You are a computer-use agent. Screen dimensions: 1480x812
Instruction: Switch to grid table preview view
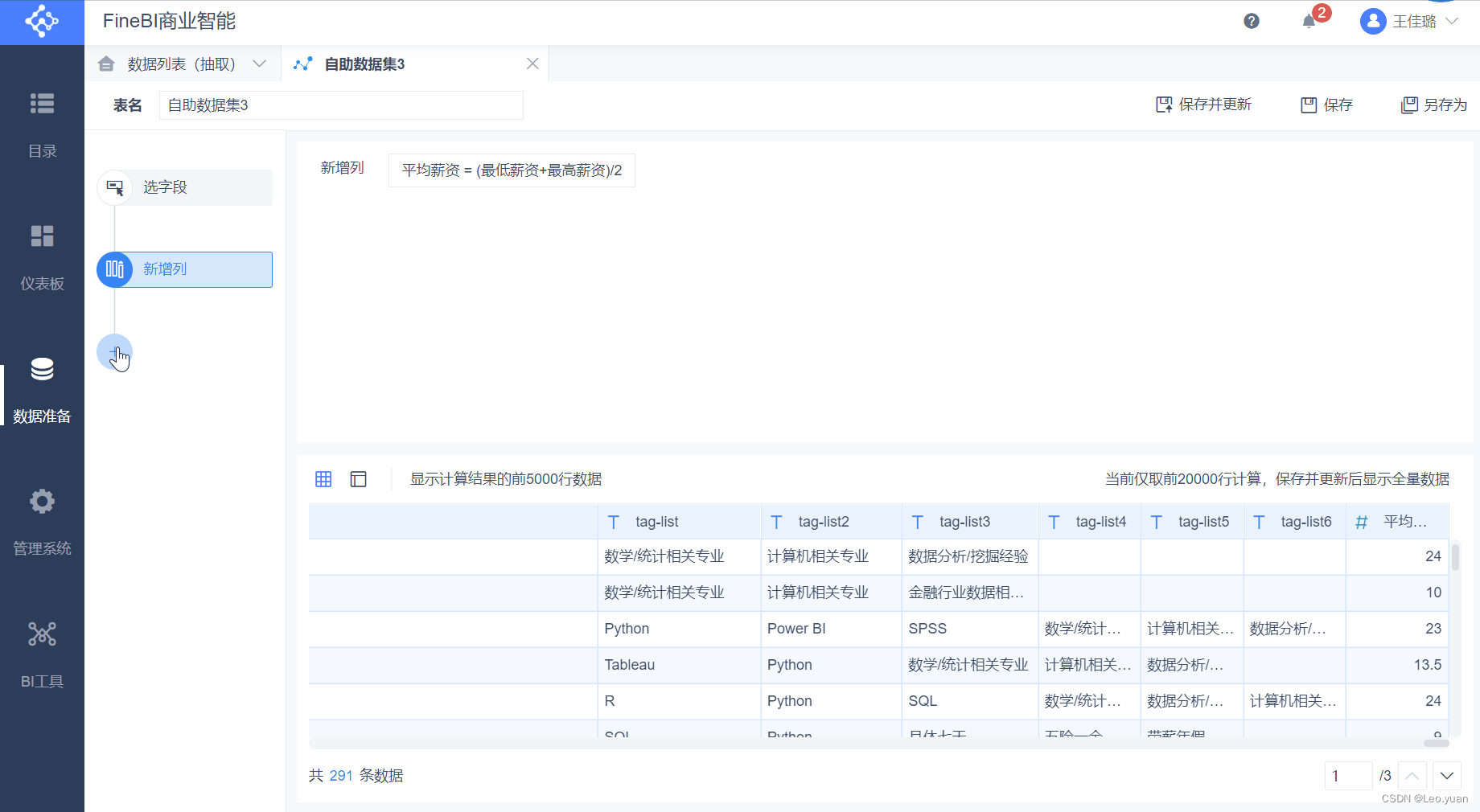click(x=323, y=479)
